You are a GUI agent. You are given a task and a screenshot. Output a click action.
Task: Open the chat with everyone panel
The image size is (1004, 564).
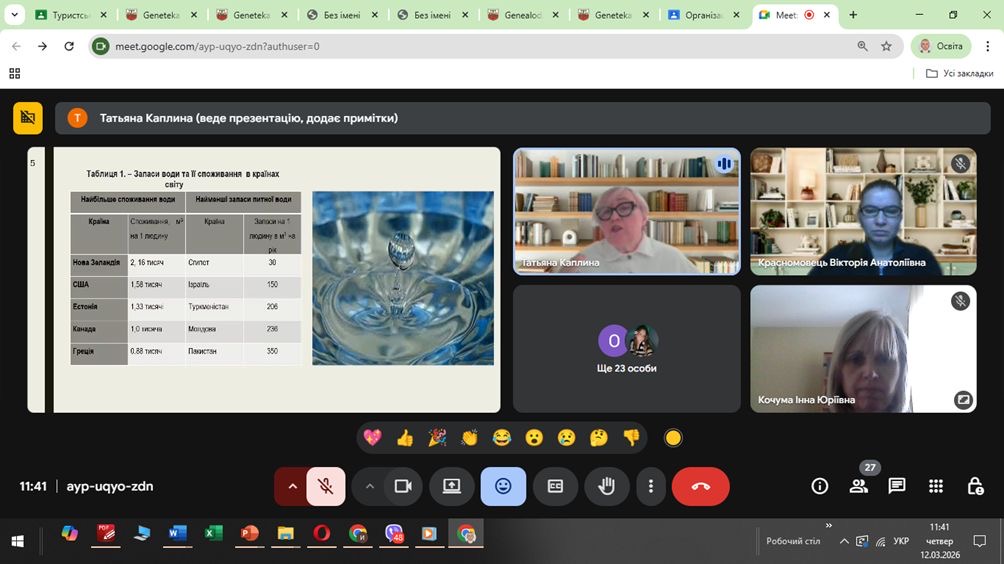click(x=897, y=486)
